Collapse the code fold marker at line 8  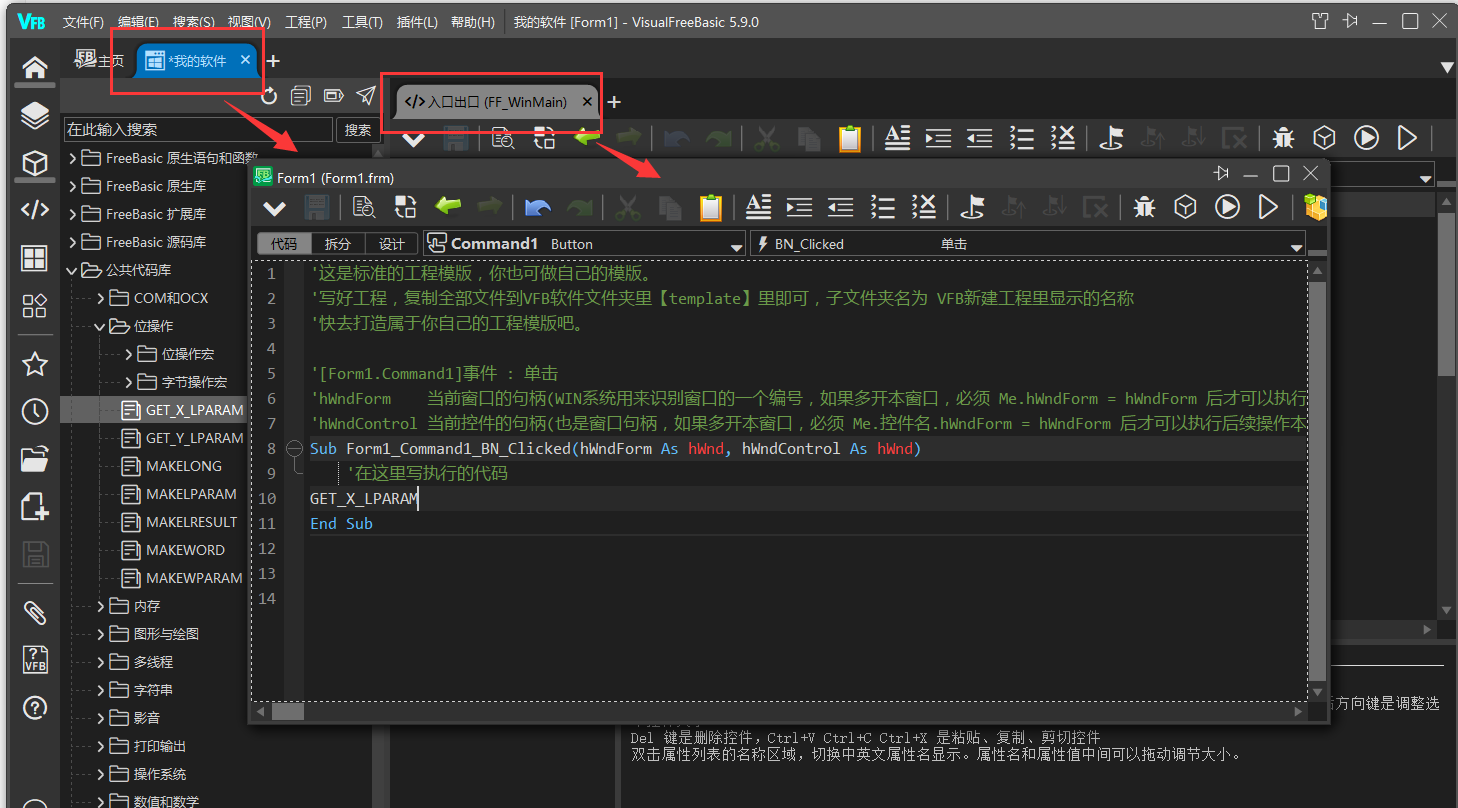point(295,449)
